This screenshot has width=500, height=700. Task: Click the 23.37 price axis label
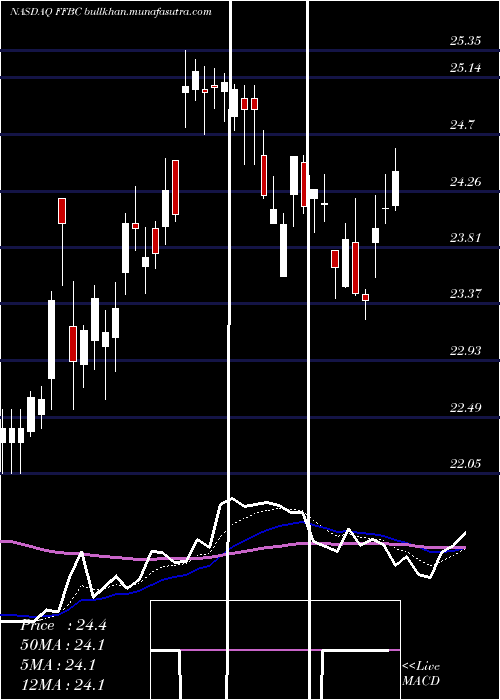pos(465,294)
